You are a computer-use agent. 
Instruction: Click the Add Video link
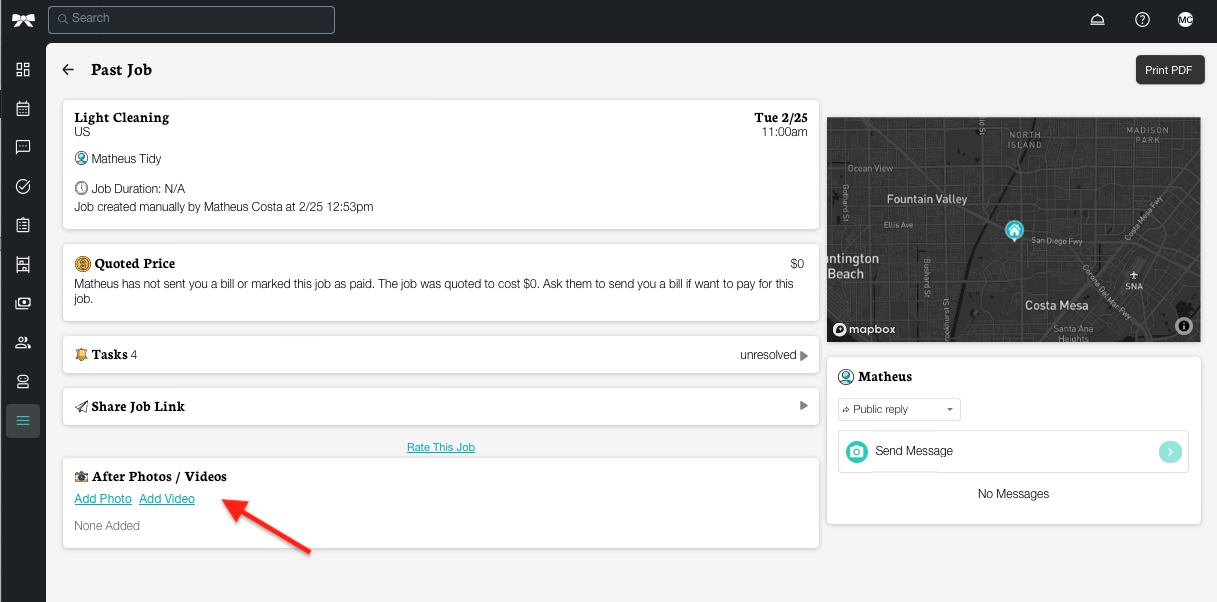pyautogui.click(x=167, y=499)
